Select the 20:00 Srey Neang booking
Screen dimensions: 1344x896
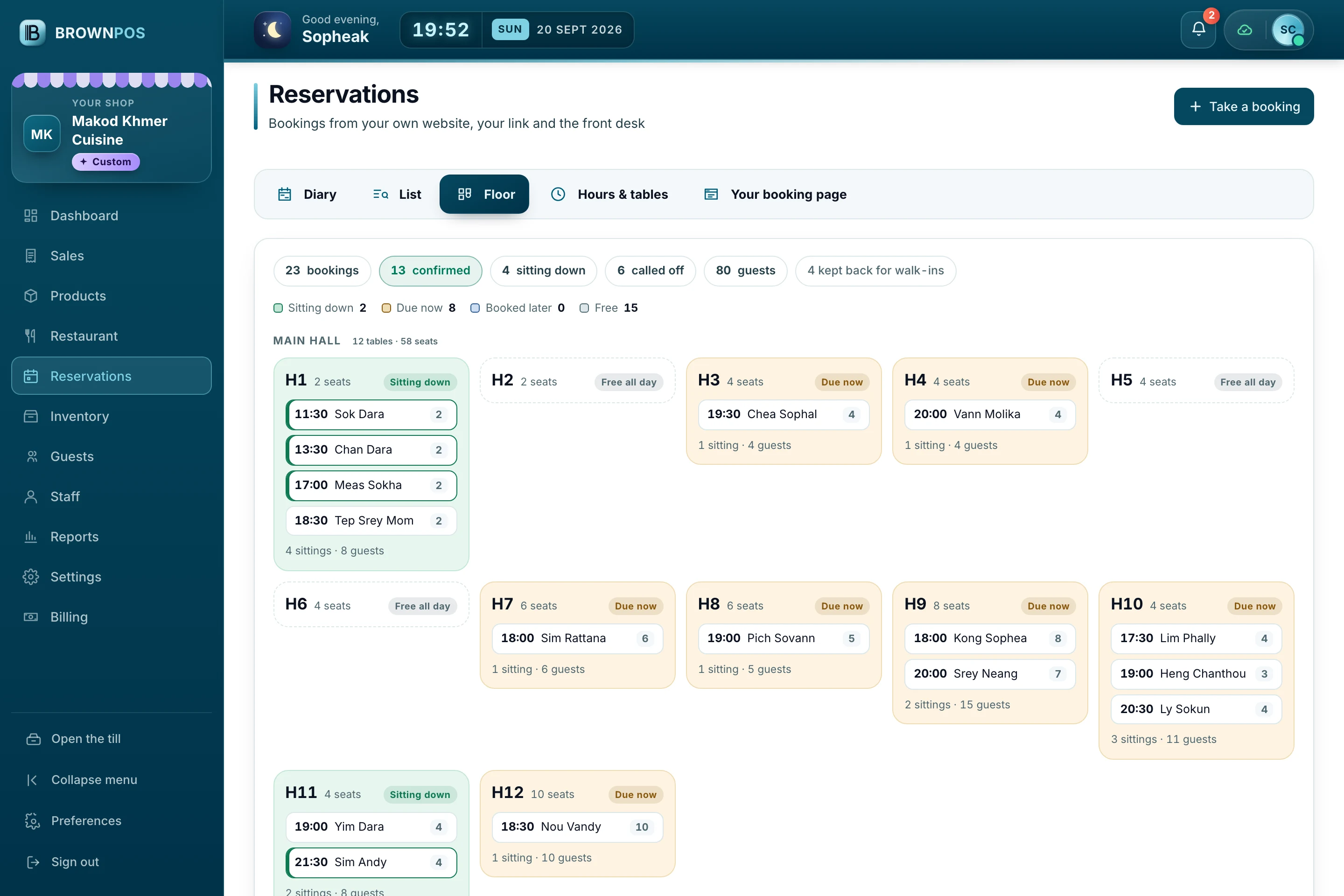point(990,674)
